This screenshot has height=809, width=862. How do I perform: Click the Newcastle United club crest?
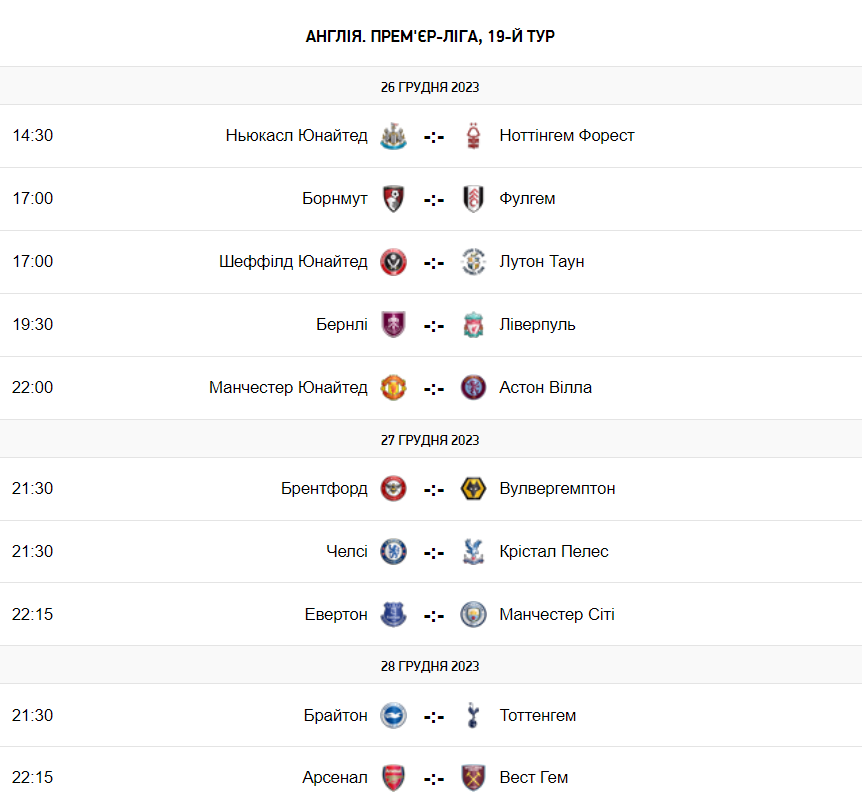393,136
